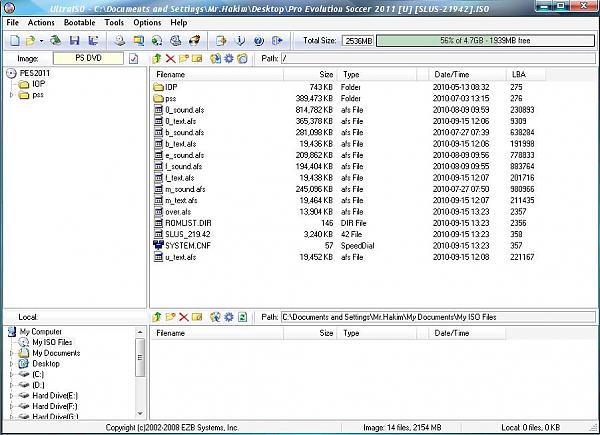Click the Local pane Filename column header
This screenshot has width=600, height=435.
(217, 333)
